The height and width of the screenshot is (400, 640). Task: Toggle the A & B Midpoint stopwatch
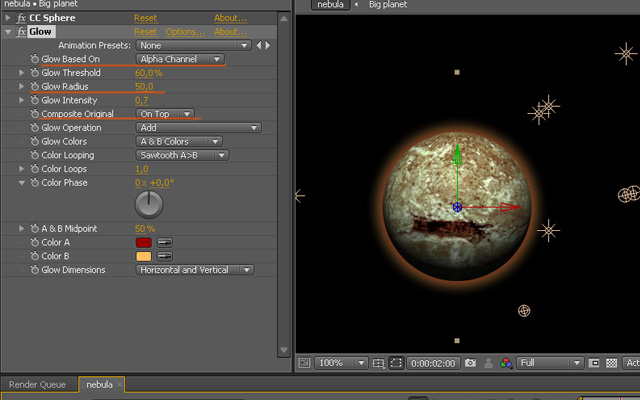(x=35, y=229)
